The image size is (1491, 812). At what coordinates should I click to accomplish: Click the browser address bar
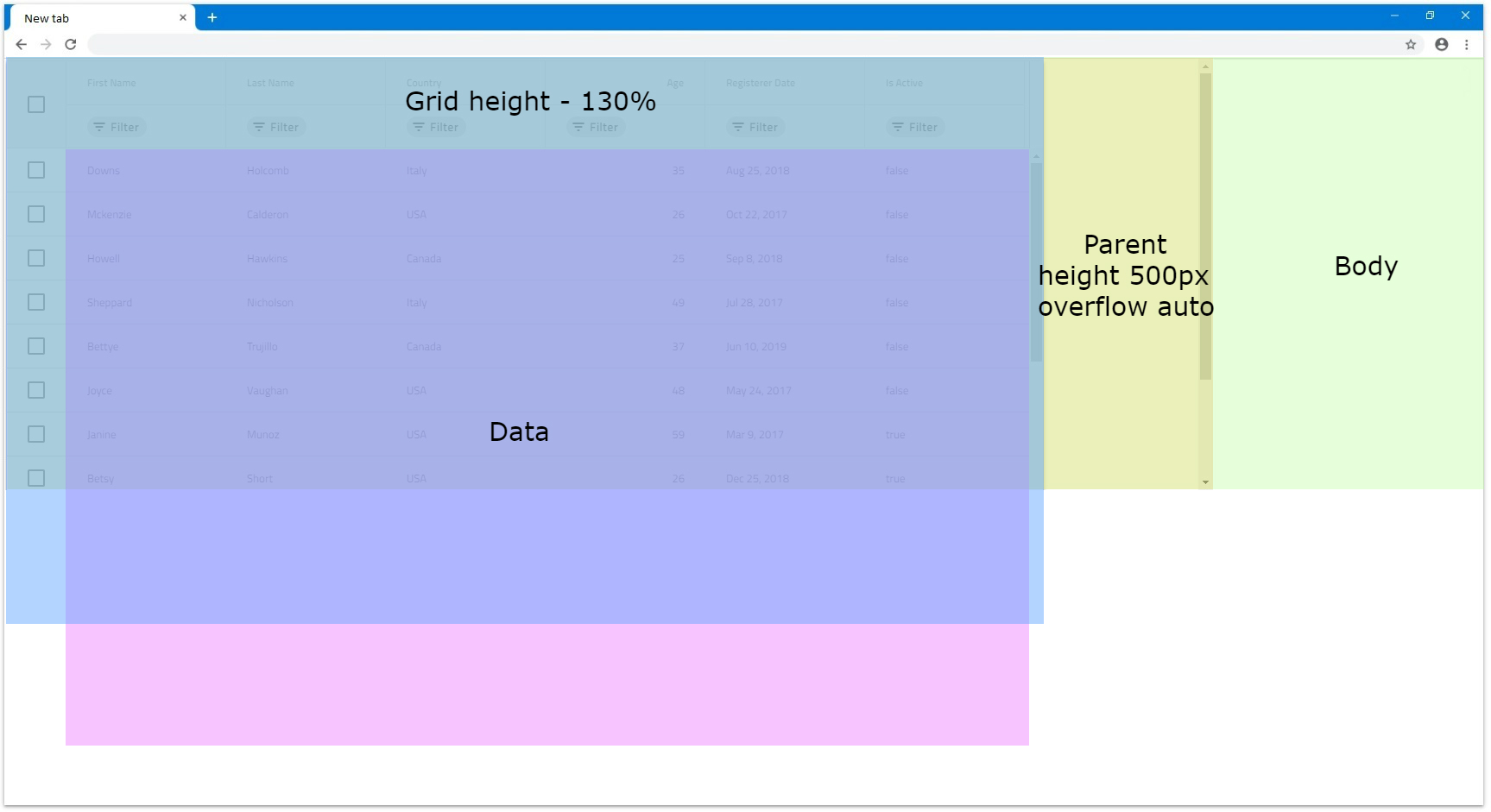[742, 45]
